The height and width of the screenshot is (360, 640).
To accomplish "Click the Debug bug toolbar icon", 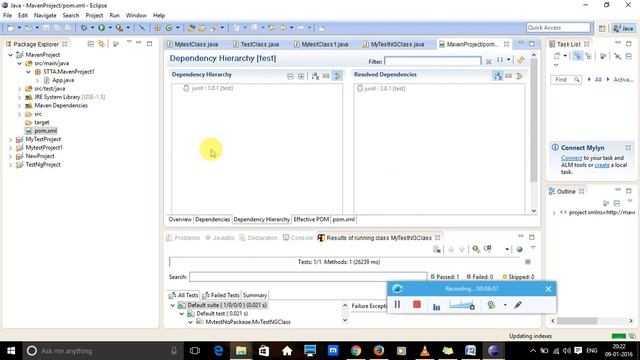I will (84, 28).
